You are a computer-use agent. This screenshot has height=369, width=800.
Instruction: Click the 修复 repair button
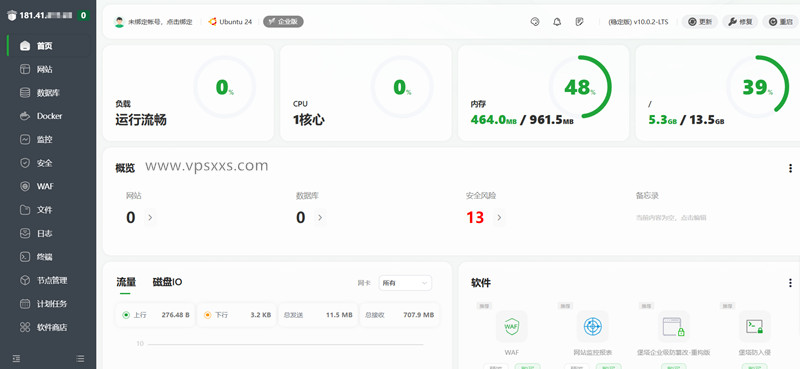click(x=740, y=22)
